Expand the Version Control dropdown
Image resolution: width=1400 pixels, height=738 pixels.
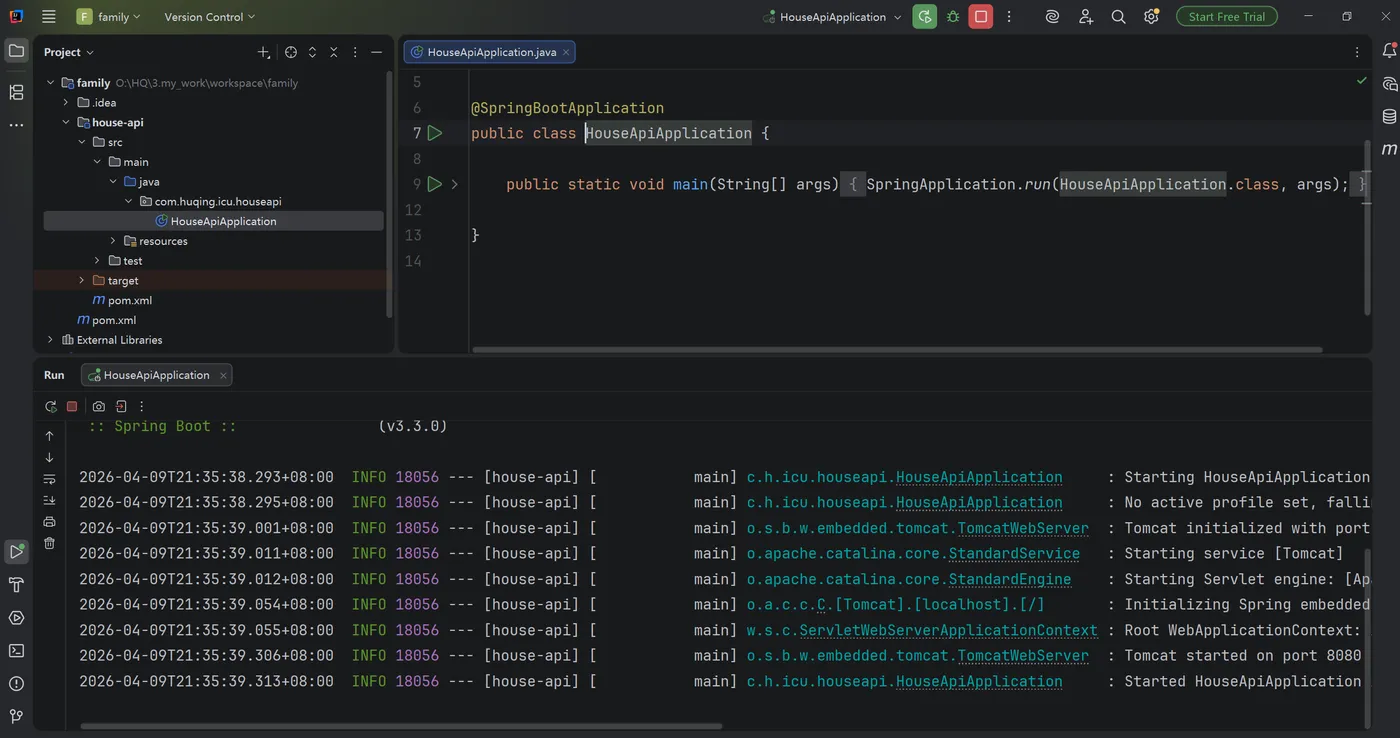209,17
